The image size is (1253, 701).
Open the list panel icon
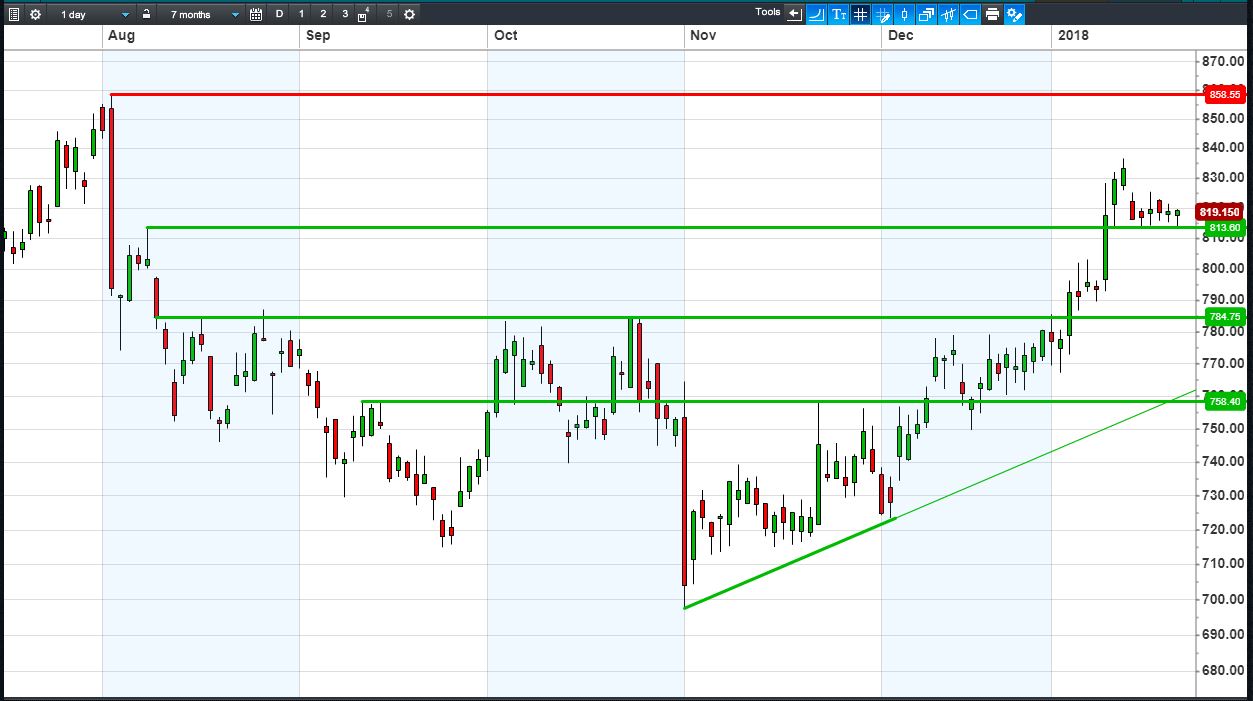point(14,14)
